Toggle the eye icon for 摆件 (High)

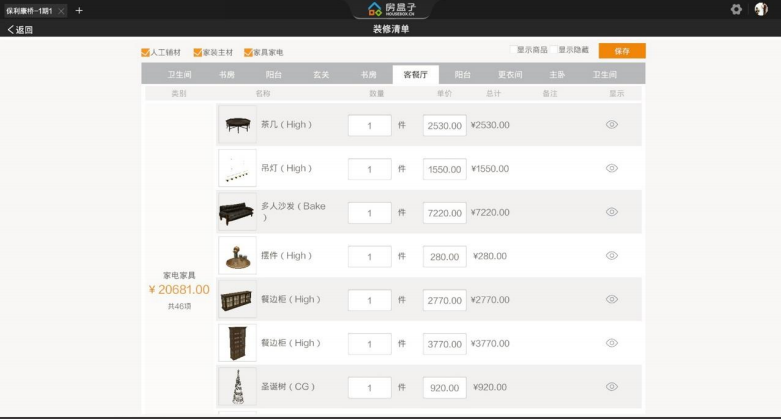612,256
